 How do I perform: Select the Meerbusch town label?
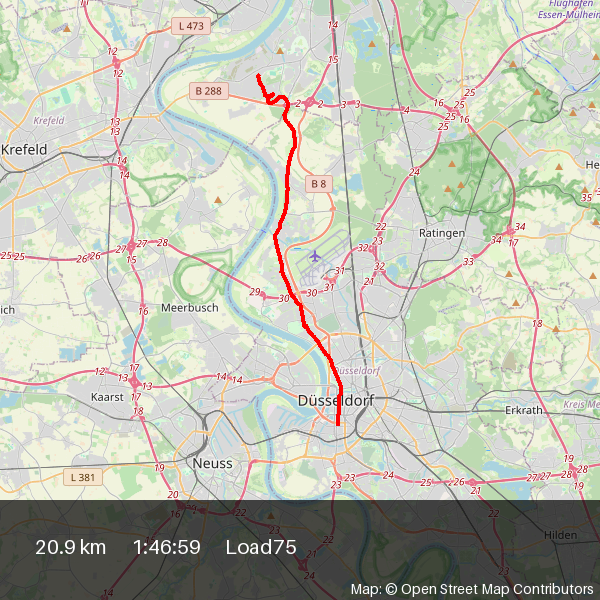point(190,308)
